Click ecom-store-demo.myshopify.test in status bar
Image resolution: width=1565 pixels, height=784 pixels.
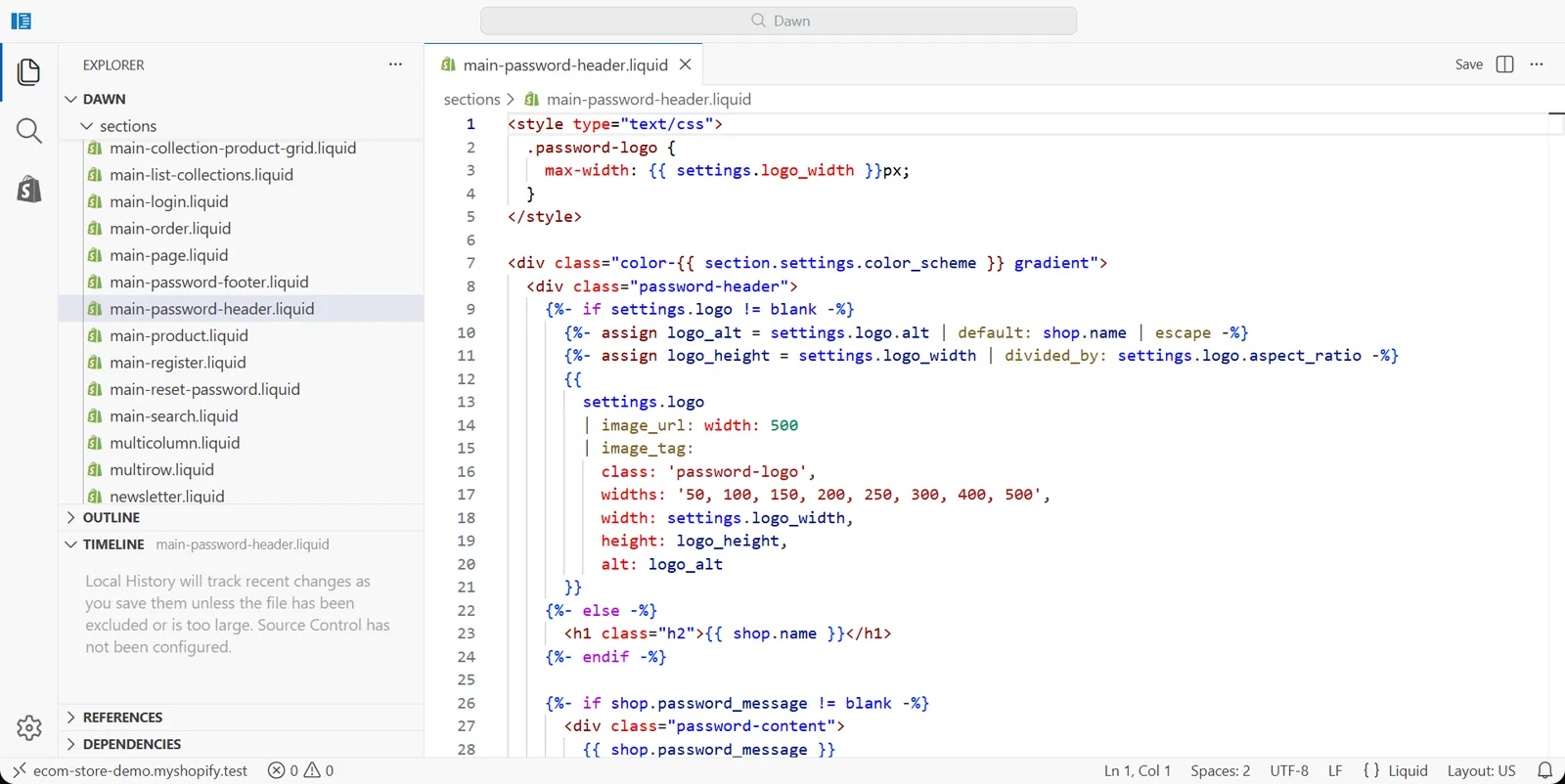coord(140,770)
